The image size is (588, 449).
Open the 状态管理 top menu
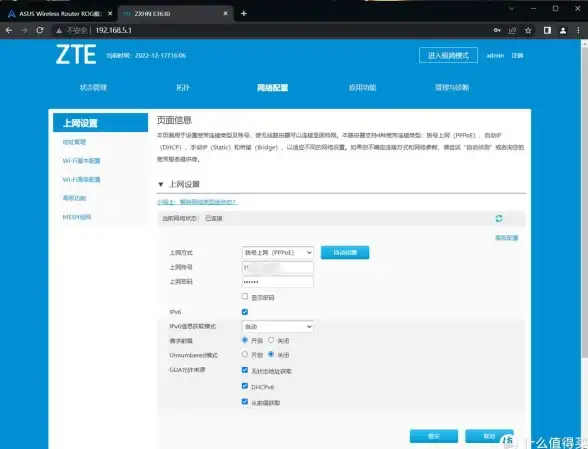93,87
